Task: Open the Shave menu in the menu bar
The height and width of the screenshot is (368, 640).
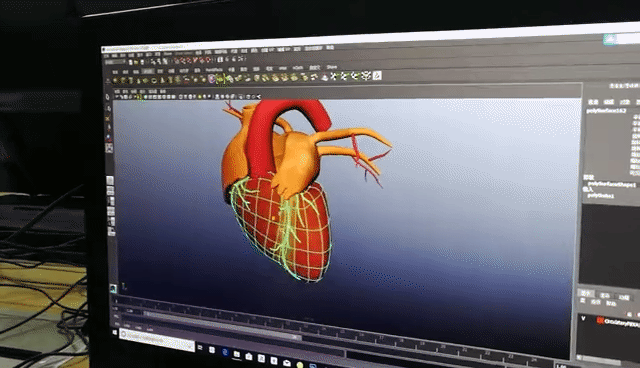Action: (168, 53)
